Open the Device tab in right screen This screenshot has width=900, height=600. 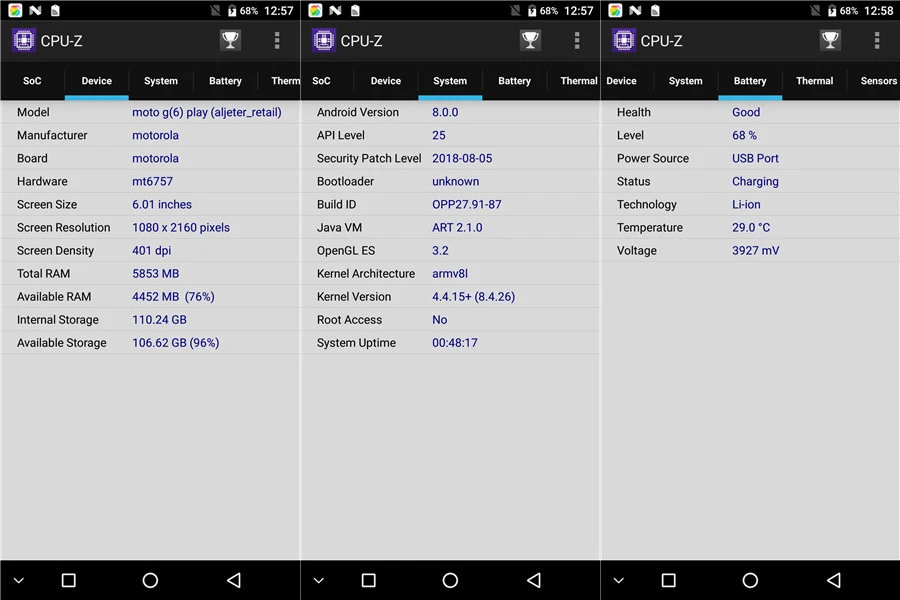coord(622,81)
